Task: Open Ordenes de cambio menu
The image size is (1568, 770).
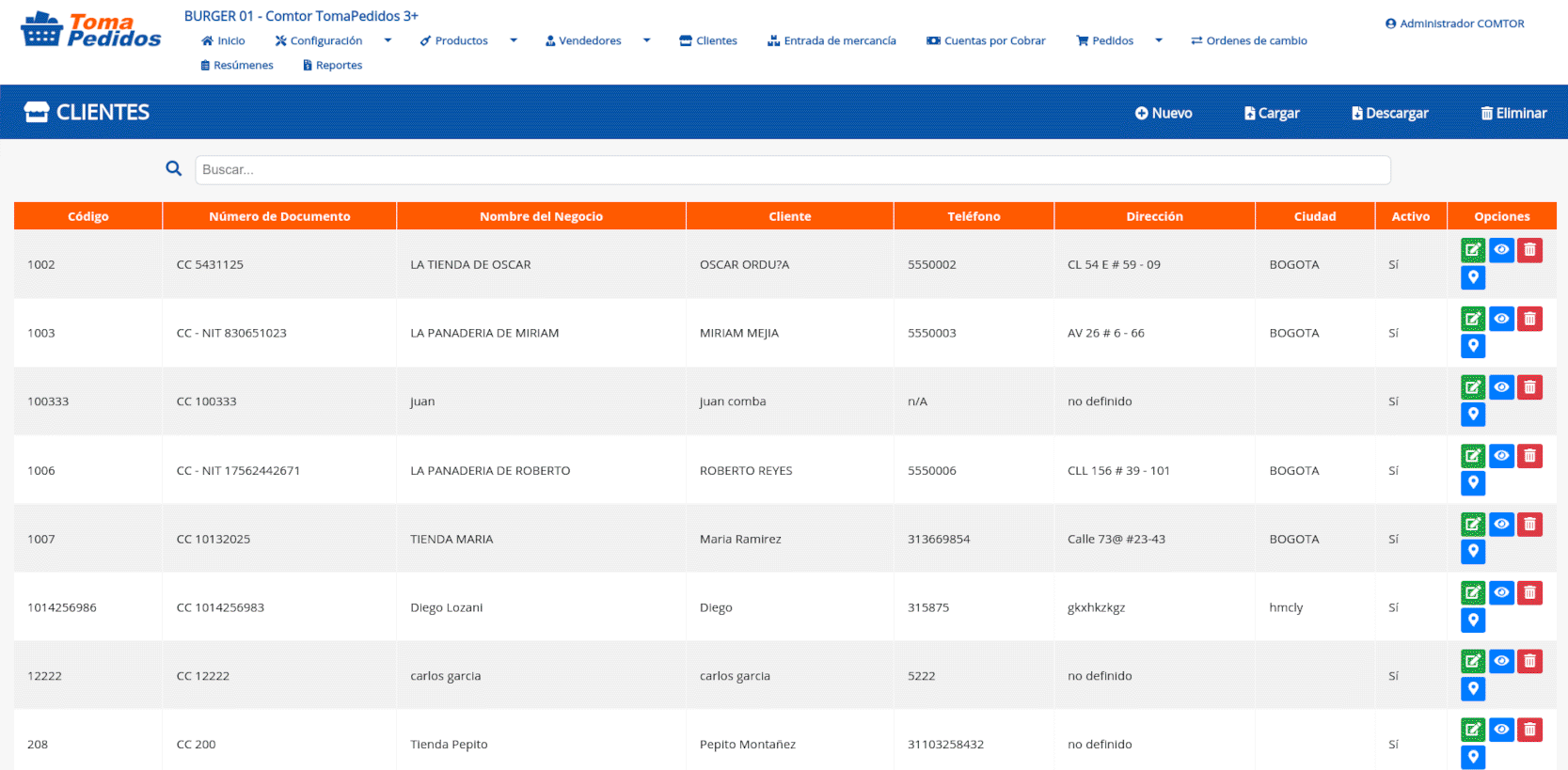Action: click(1249, 40)
